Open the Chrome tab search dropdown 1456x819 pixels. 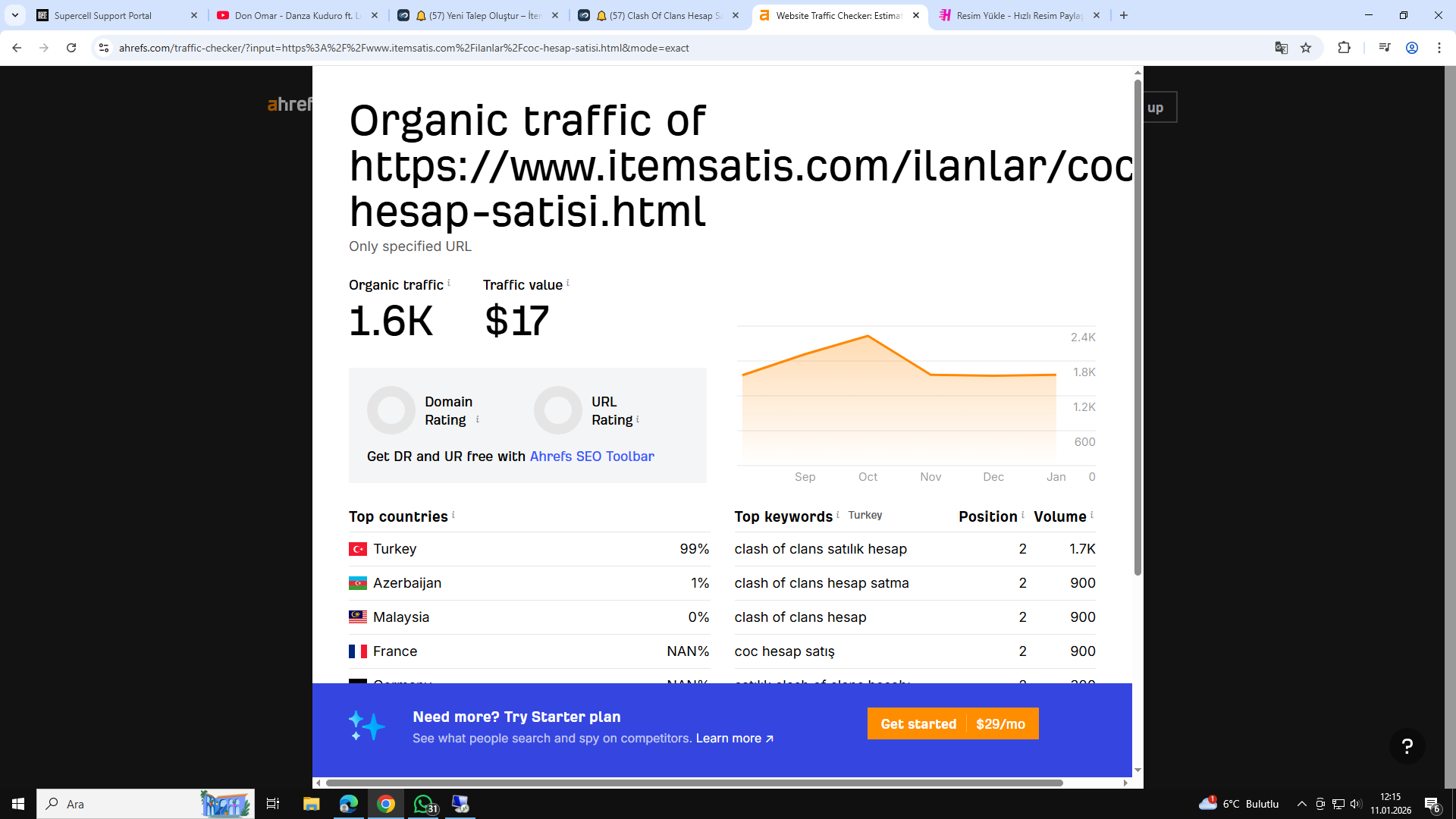[15, 15]
